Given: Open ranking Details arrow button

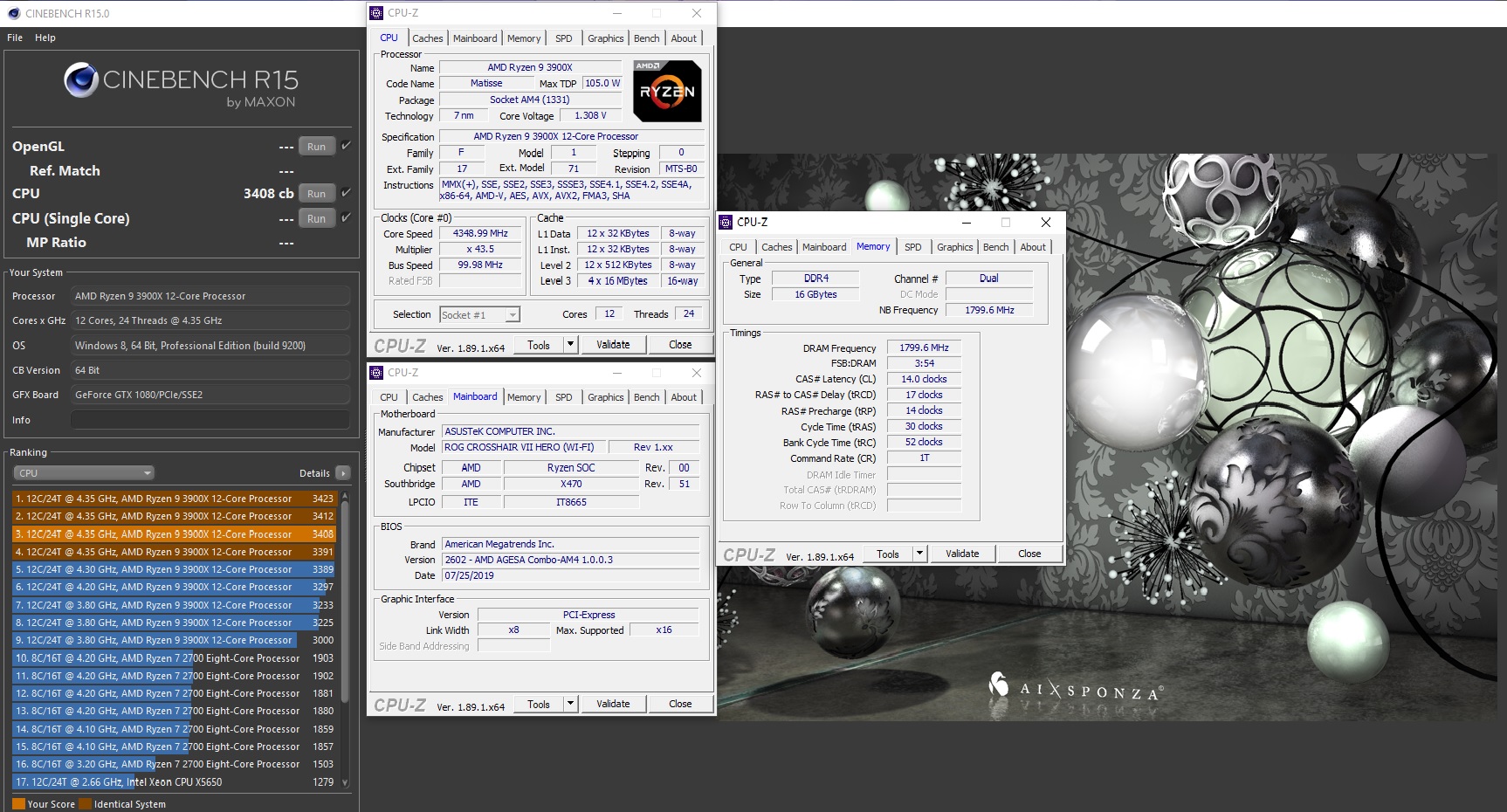Looking at the screenshot, I should pyautogui.click(x=342, y=473).
